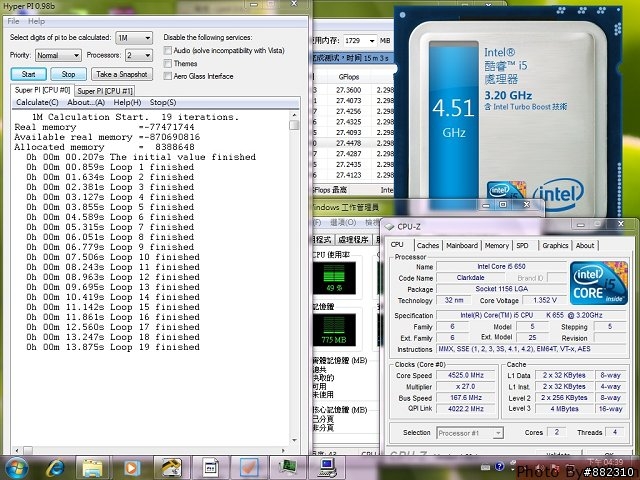Toggle the Aero Glass Interface checkbox
The image size is (640, 480).
coord(167,76)
